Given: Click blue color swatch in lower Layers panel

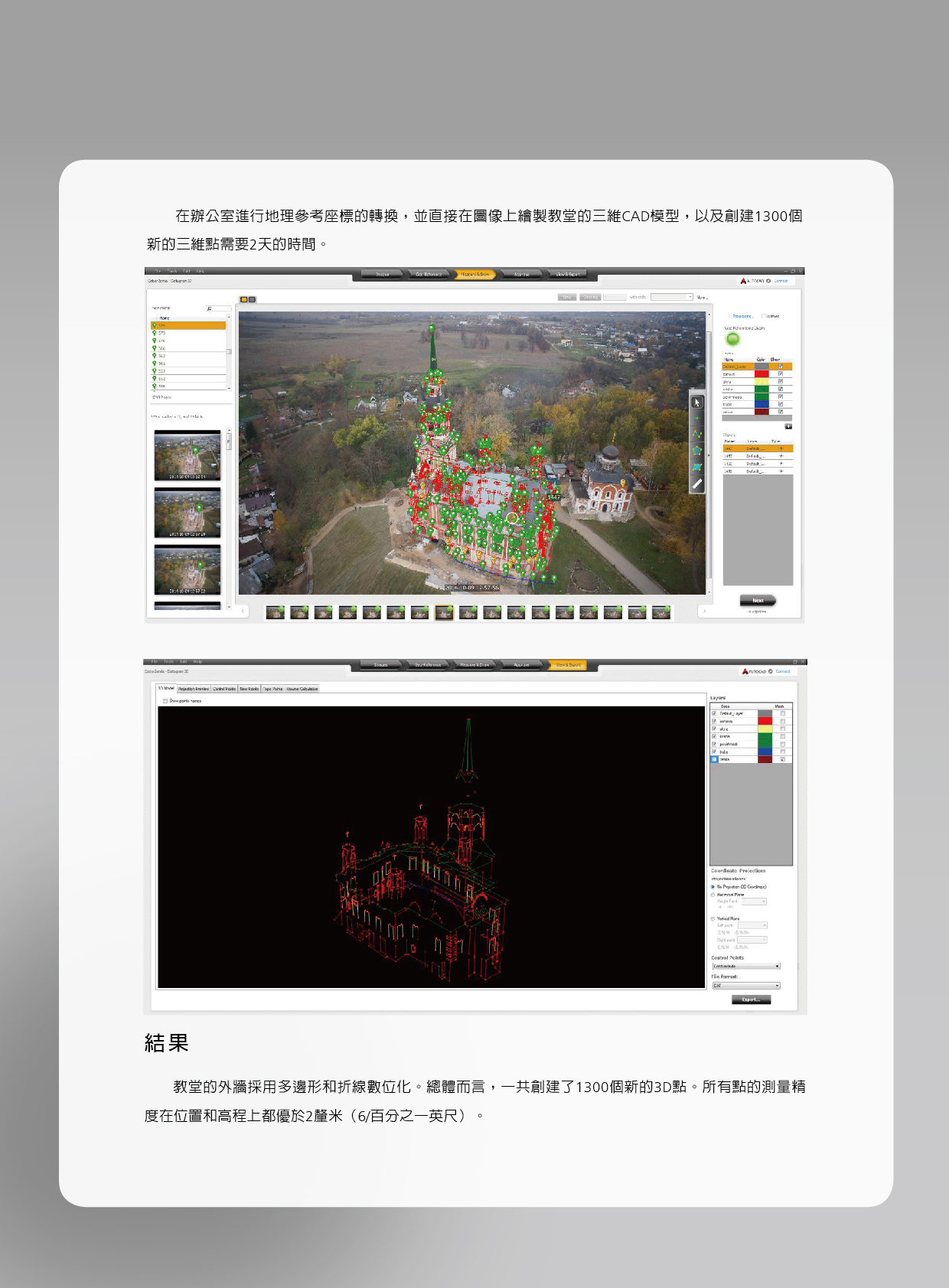Looking at the screenshot, I should (765, 752).
